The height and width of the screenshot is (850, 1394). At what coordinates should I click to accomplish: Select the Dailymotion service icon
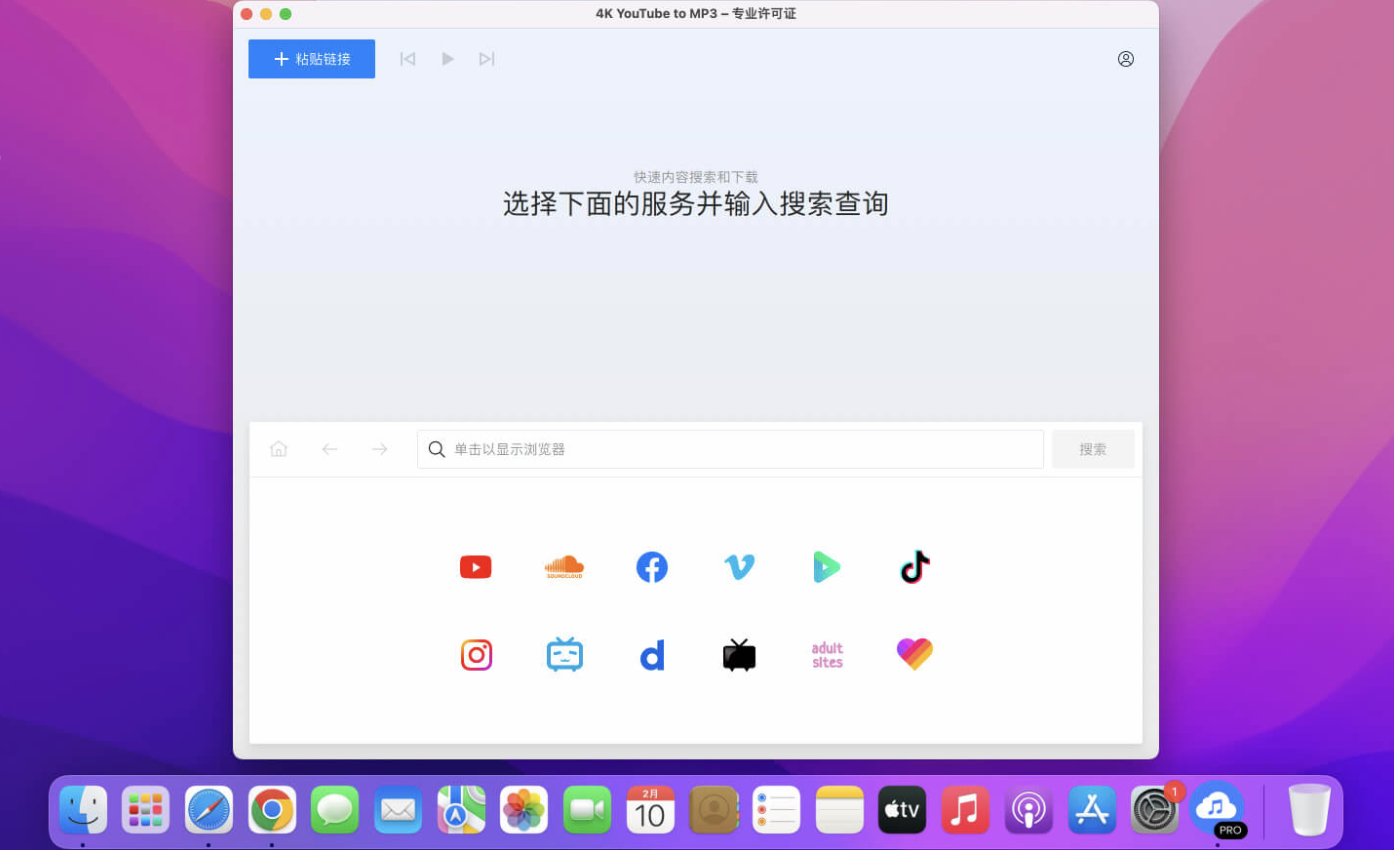[652, 656]
